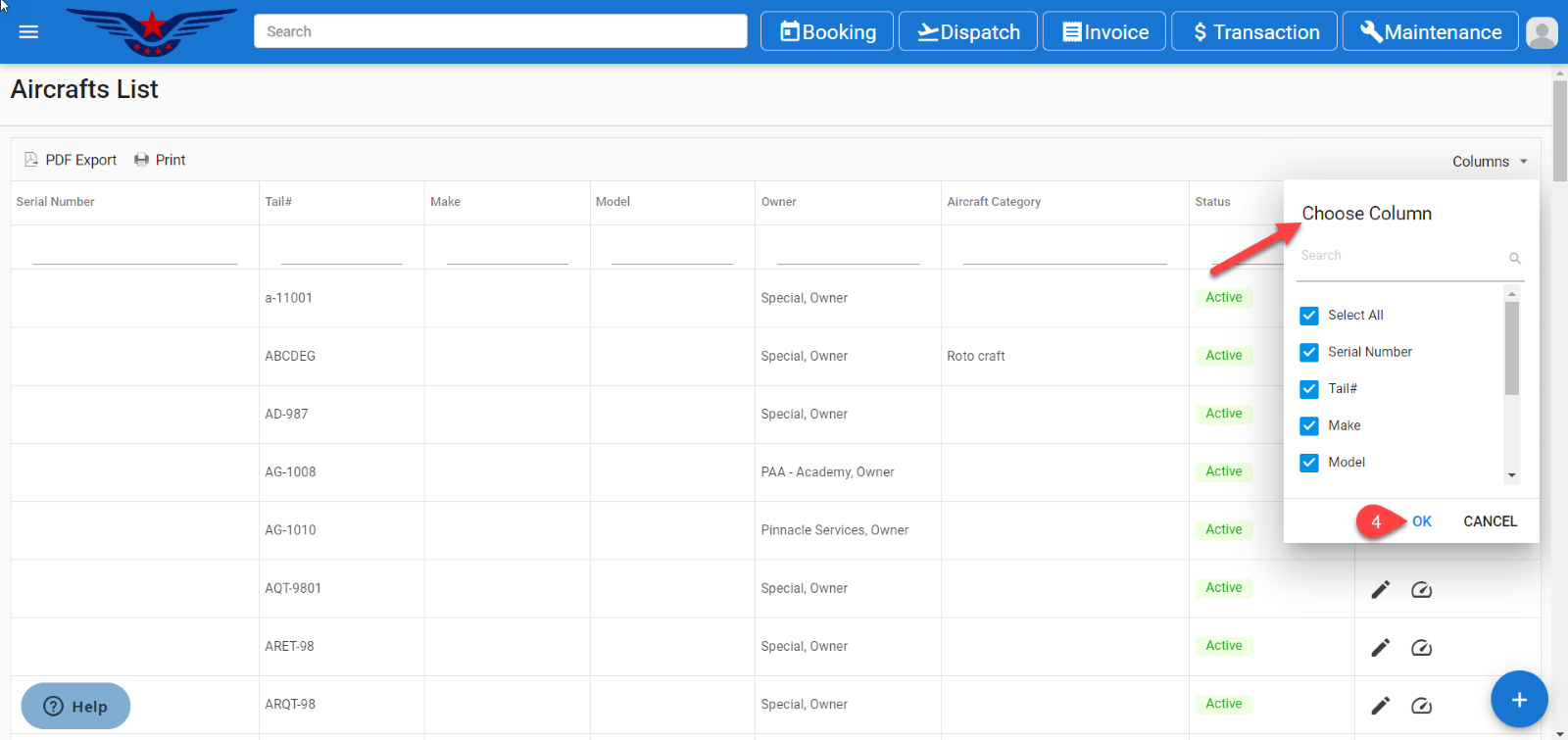Confirm column selection with OK
Viewport: 1568px width, 740px height.
1421,521
